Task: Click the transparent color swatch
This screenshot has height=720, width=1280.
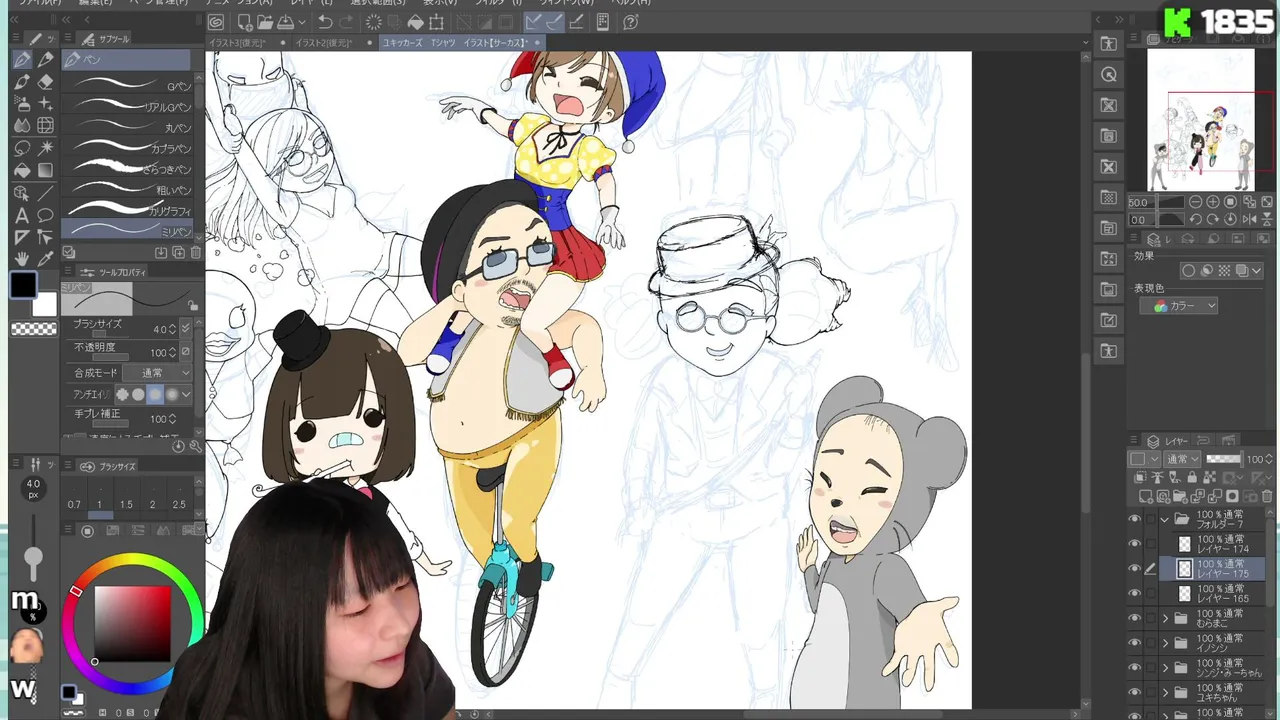Action: coord(33,329)
